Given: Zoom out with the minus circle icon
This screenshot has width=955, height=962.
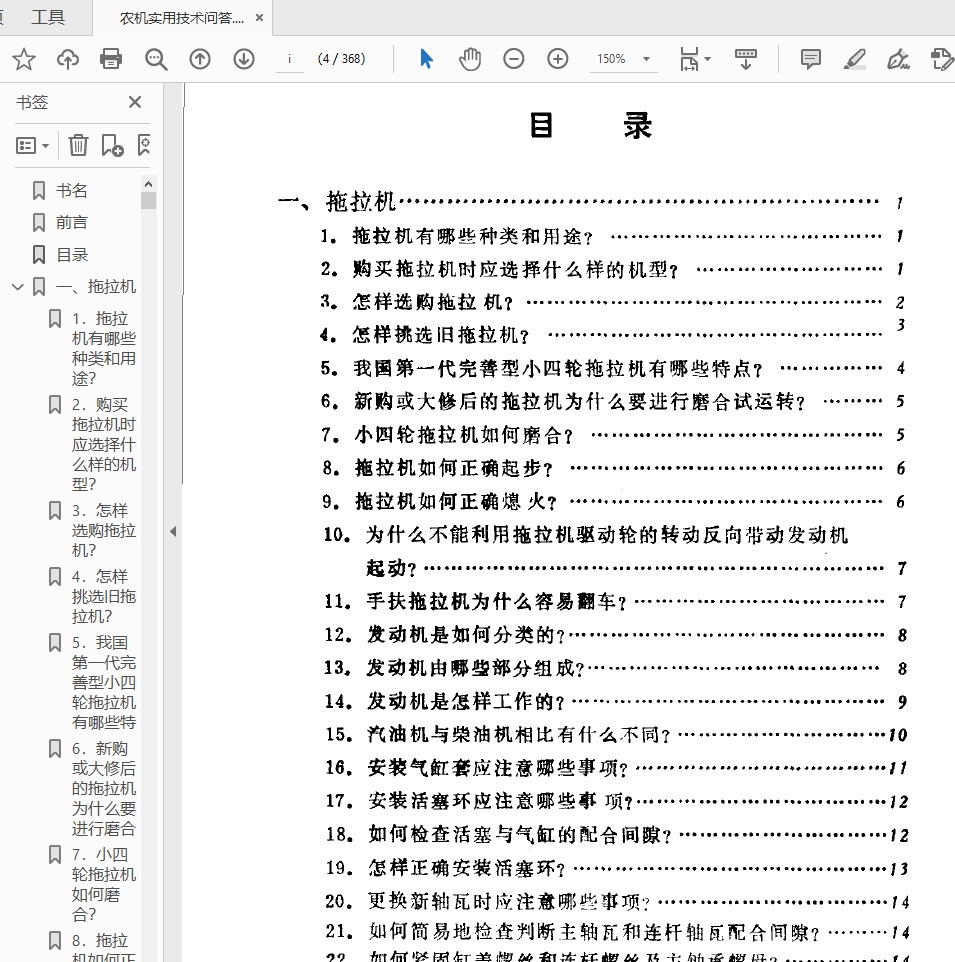Looking at the screenshot, I should pyautogui.click(x=514, y=59).
